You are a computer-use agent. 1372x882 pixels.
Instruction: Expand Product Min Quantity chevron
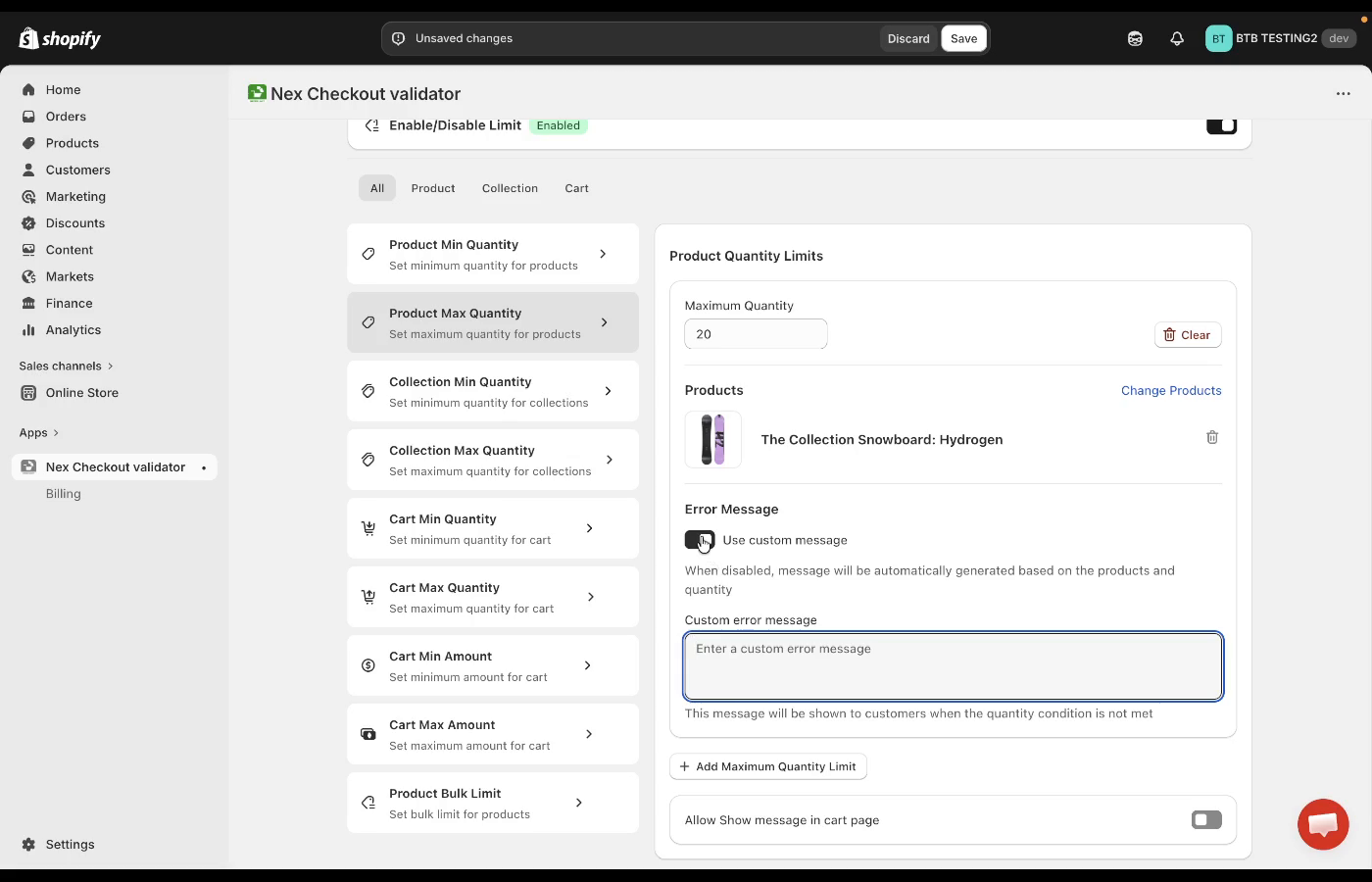tap(603, 254)
